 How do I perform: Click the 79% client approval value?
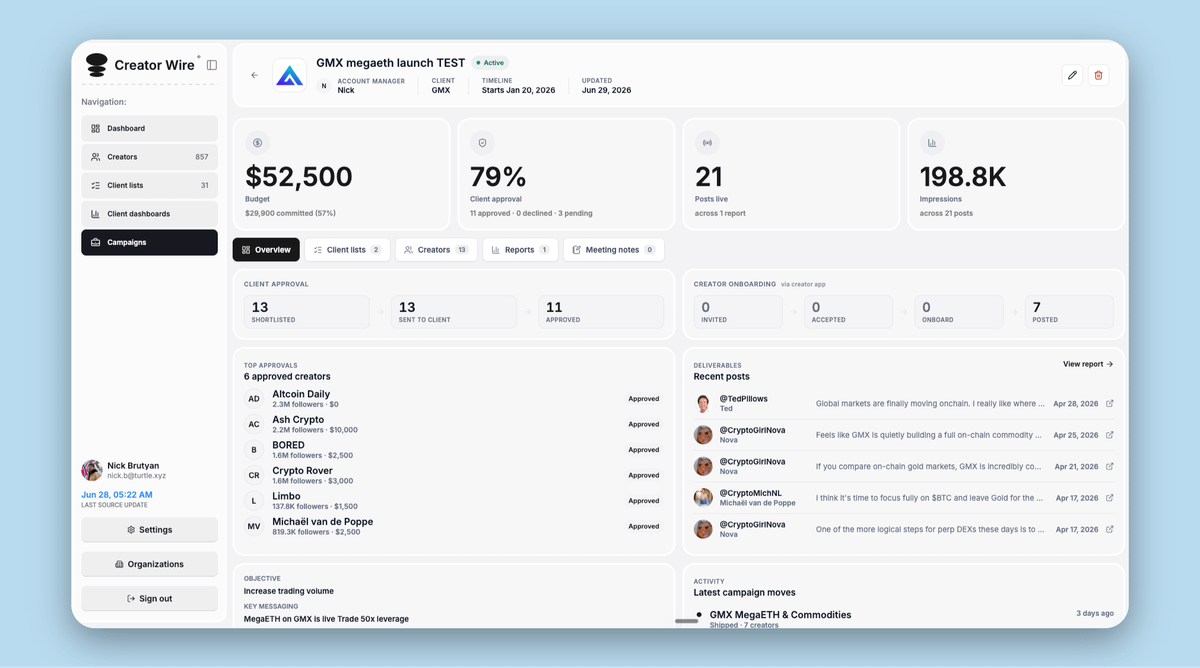[498, 177]
